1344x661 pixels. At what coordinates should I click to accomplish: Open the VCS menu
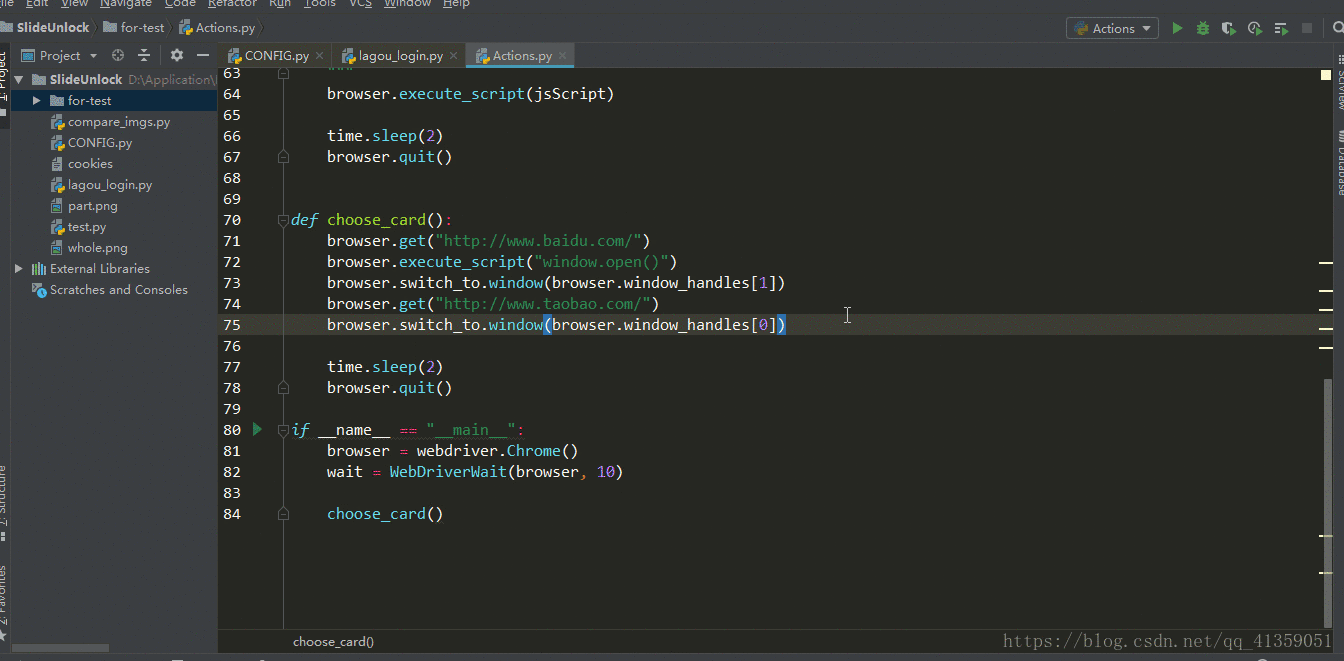pyautogui.click(x=360, y=4)
